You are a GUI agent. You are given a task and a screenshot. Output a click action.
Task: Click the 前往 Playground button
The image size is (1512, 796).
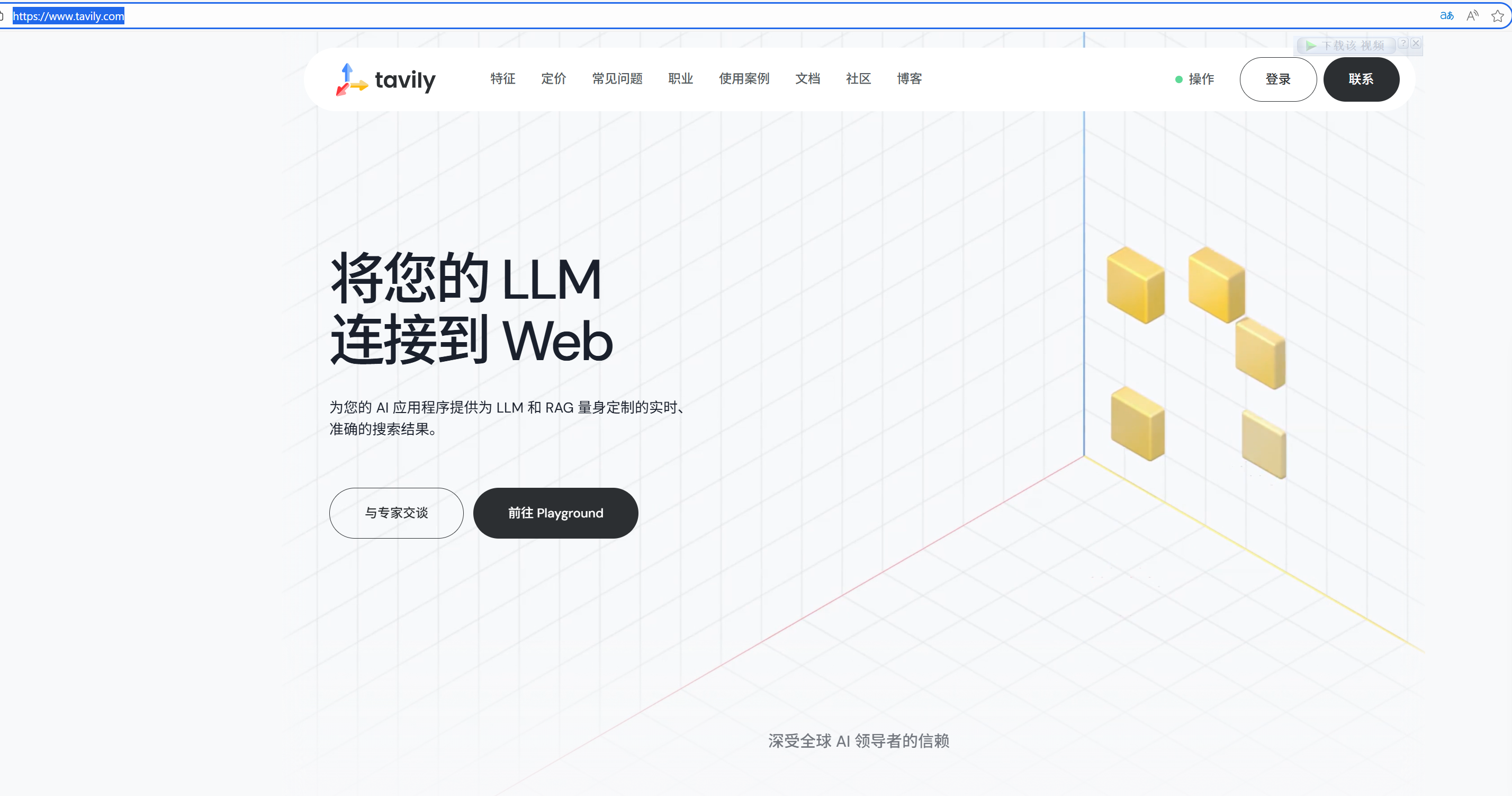555,513
